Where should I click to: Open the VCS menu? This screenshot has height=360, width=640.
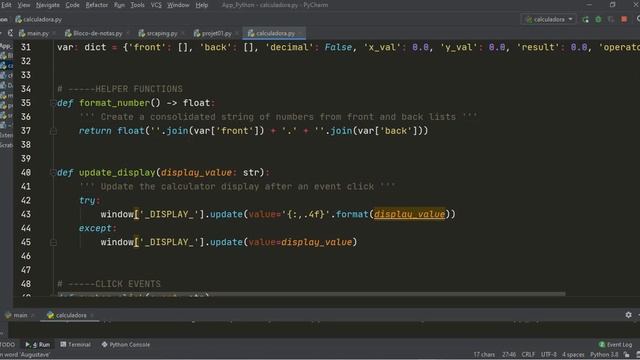click(x=156, y=5)
